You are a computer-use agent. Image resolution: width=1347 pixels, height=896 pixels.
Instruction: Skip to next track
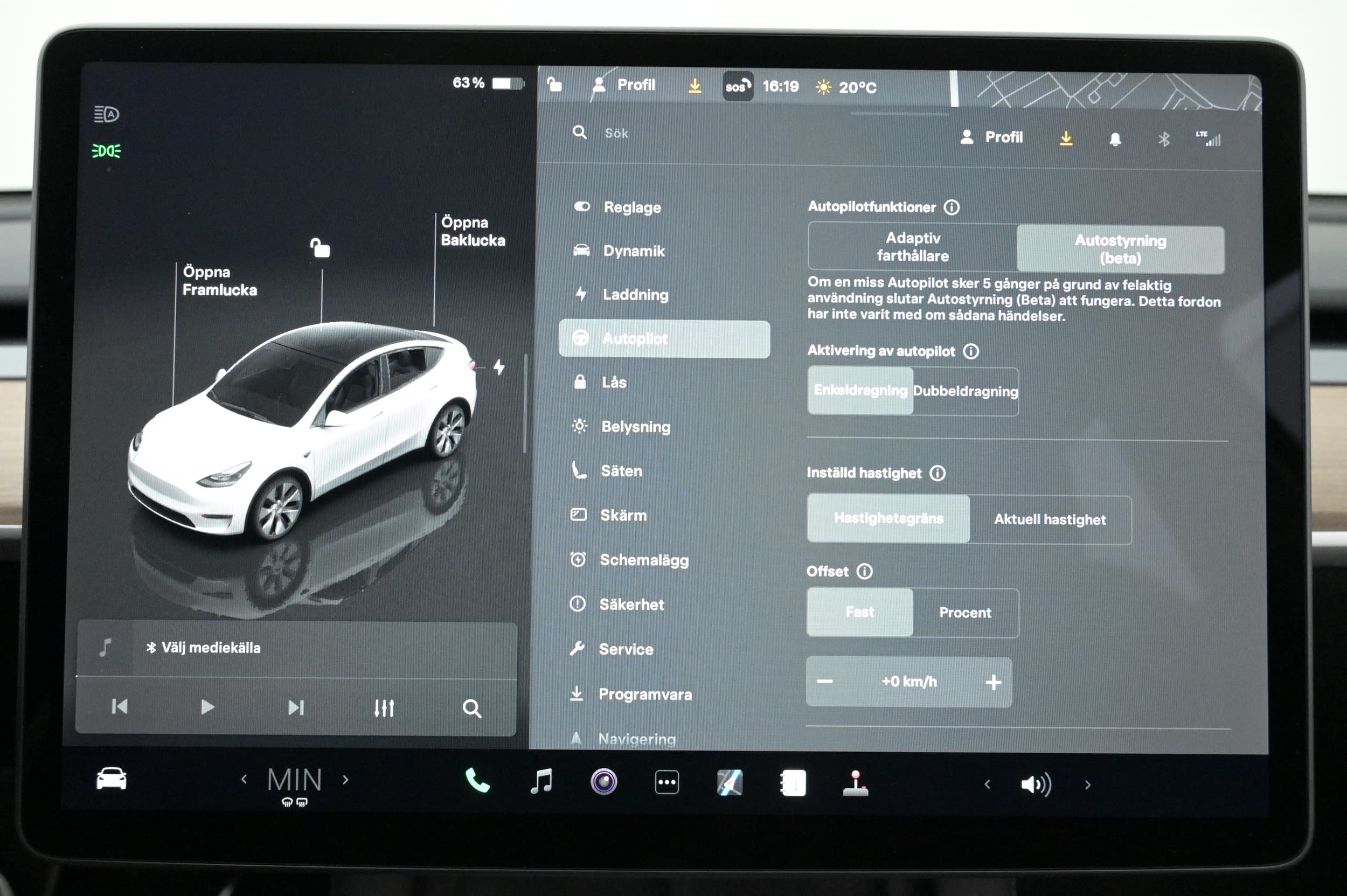click(x=296, y=708)
